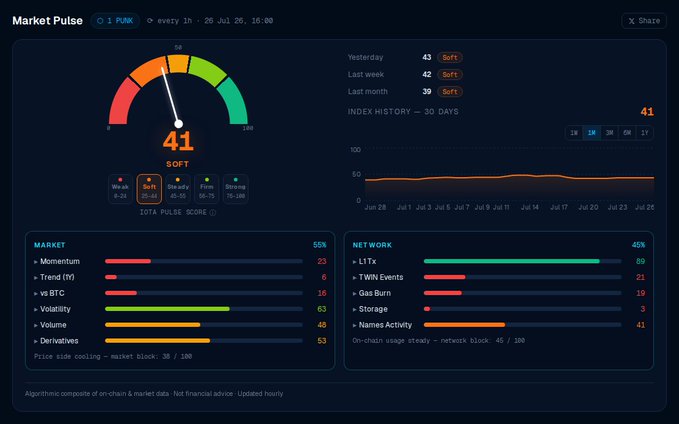Click the SOFT label under the score
Viewport: 679px width, 424px height.
coord(178,164)
